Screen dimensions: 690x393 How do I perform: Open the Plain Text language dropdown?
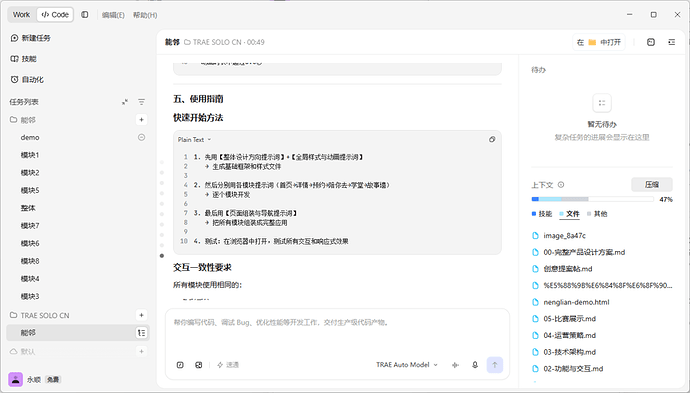coord(195,140)
